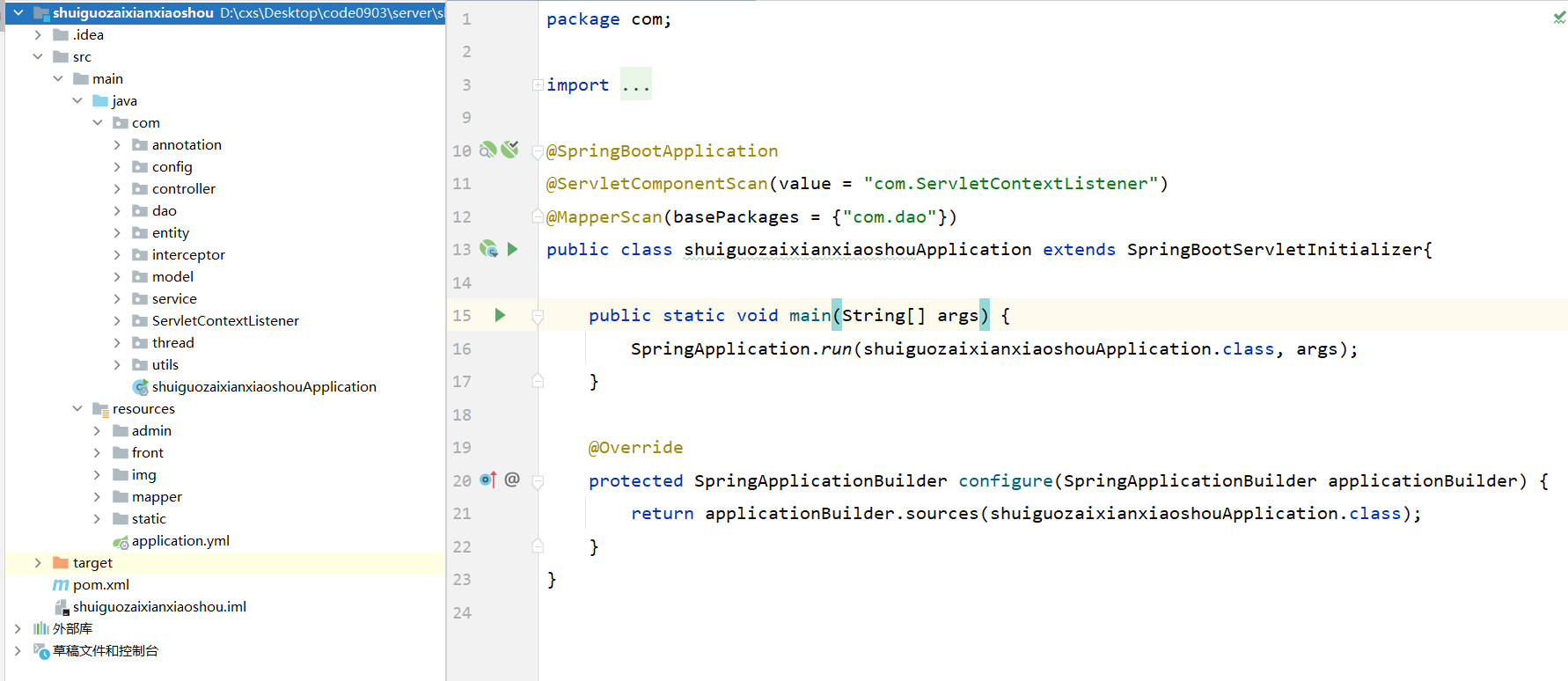This screenshot has height=681, width=1568.
Task: Select the thread package in tree
Action: [173, 342]
